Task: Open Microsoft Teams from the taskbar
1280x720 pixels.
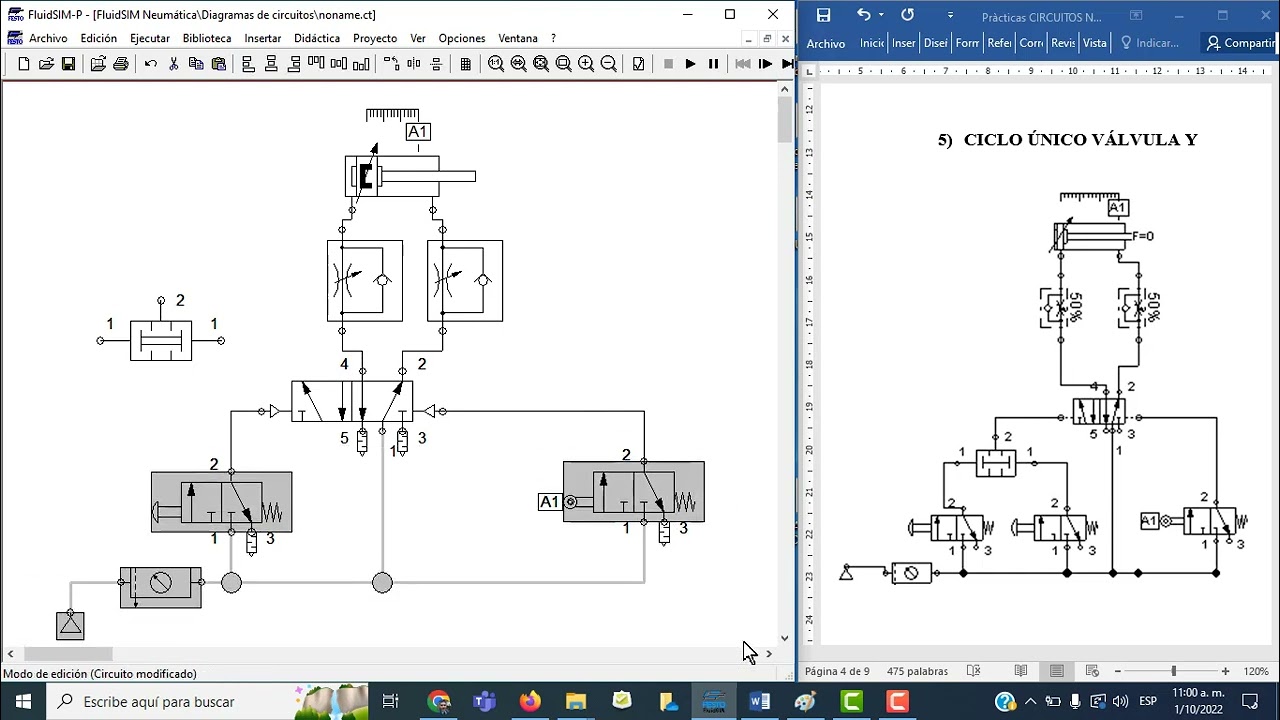Action: pyautogui.click(x=484, y=701)
